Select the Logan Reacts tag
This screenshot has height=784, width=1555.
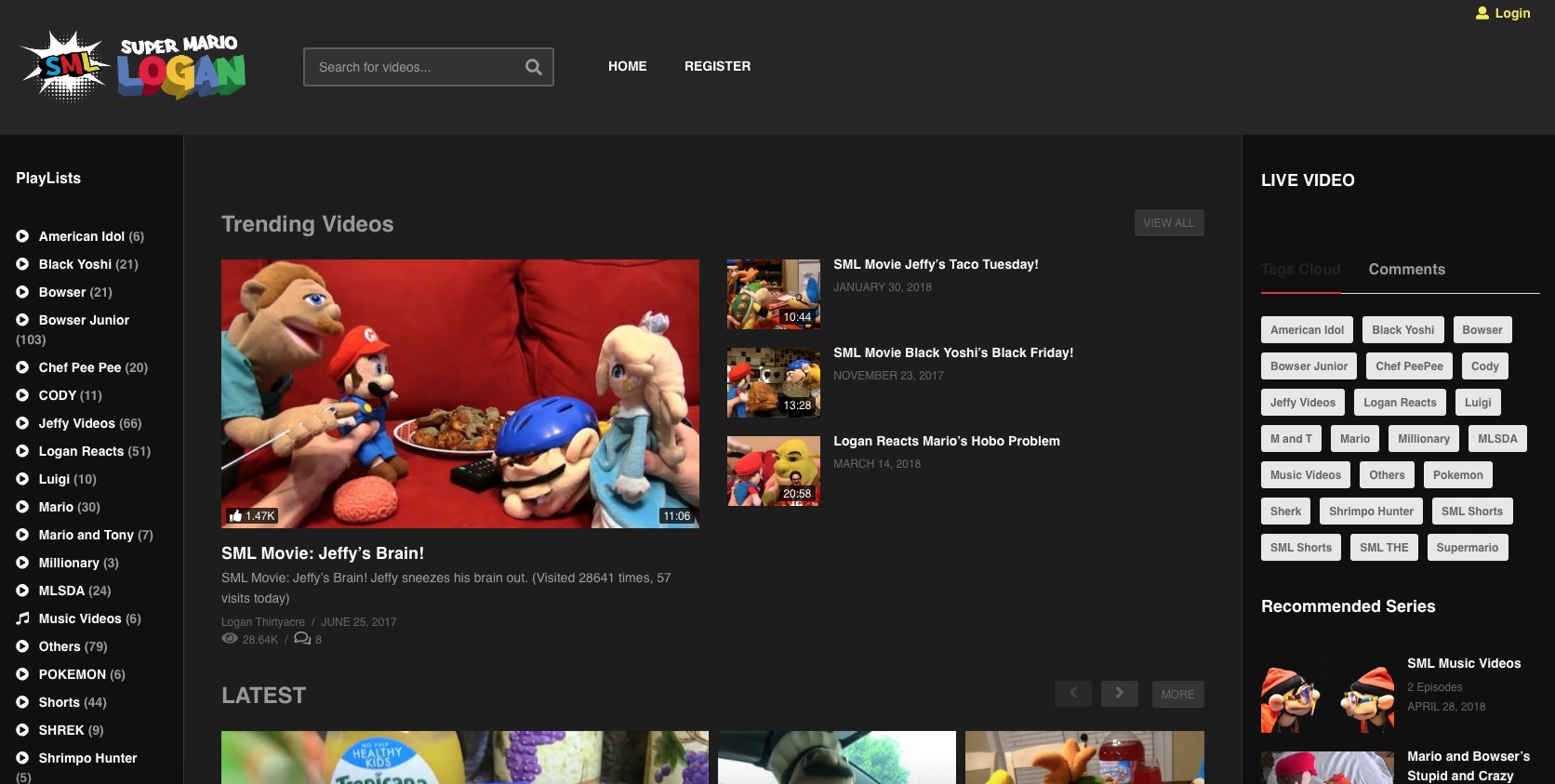pyautogui.click(x=1400, y=403)
